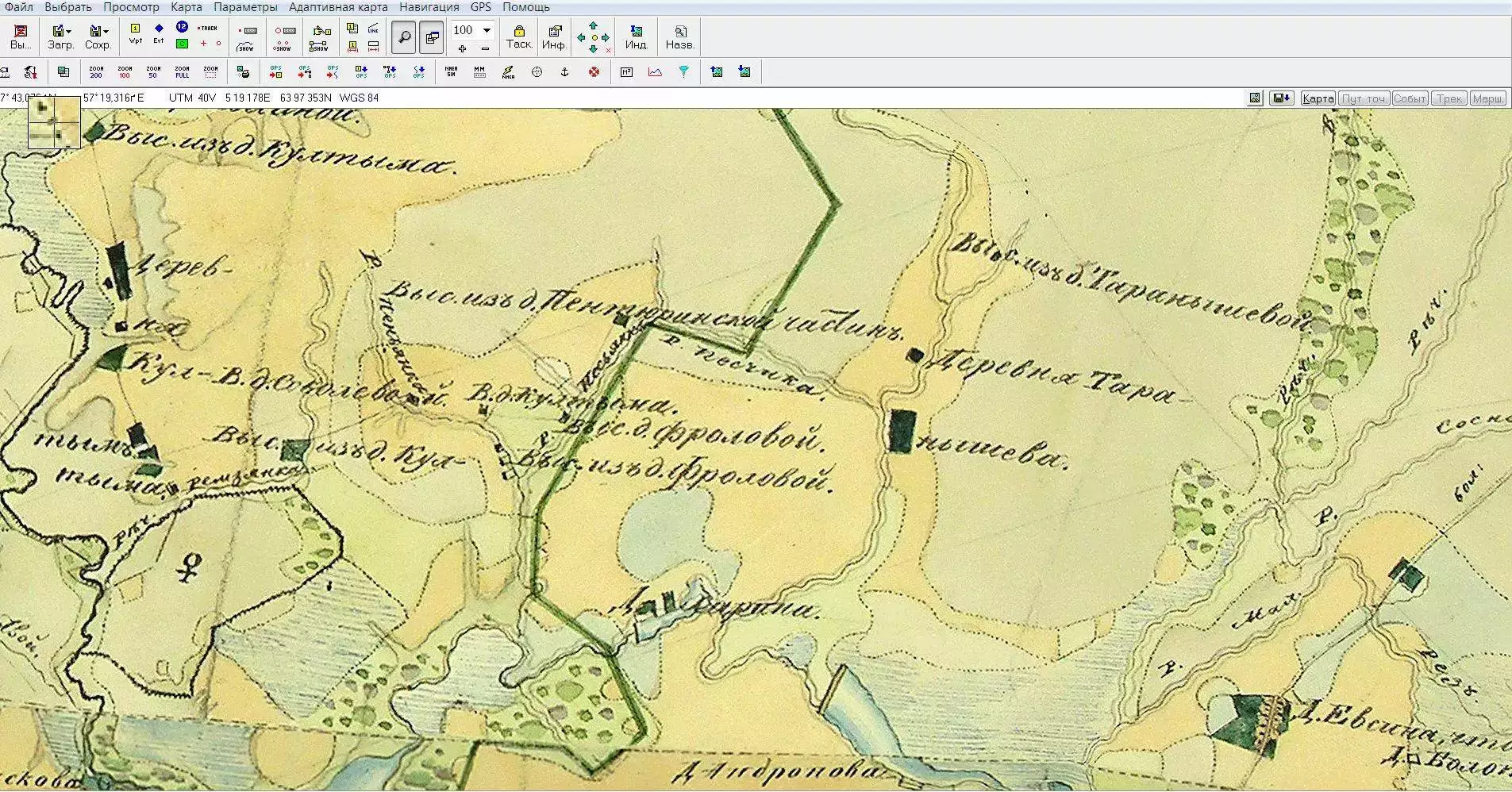Toggle the NMEA SIM simulator icon
The height and width of the screenshot is (792, 1512).
[451, 72]
